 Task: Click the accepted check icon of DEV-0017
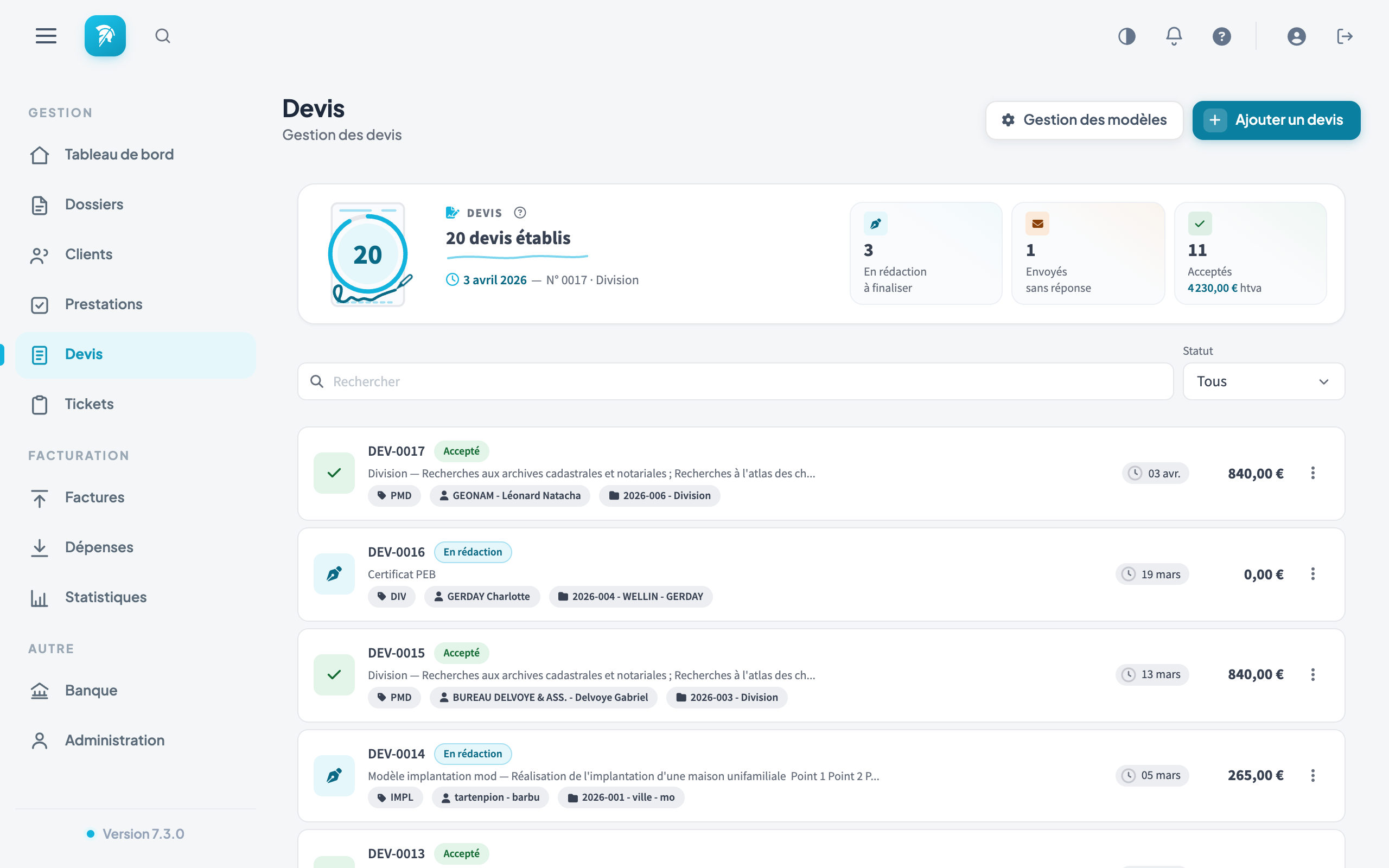click(334, 473)
